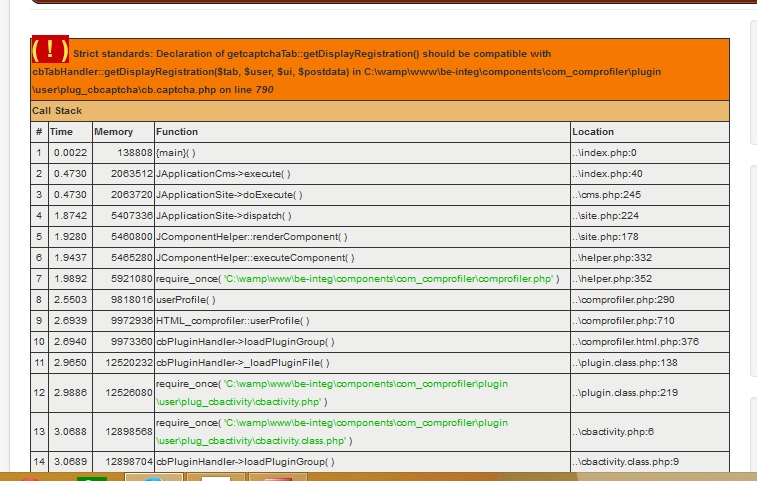Viewport: 757px width, 481px height.
Task: Click location '..\helper.php:352'
Action: (612, 279)
